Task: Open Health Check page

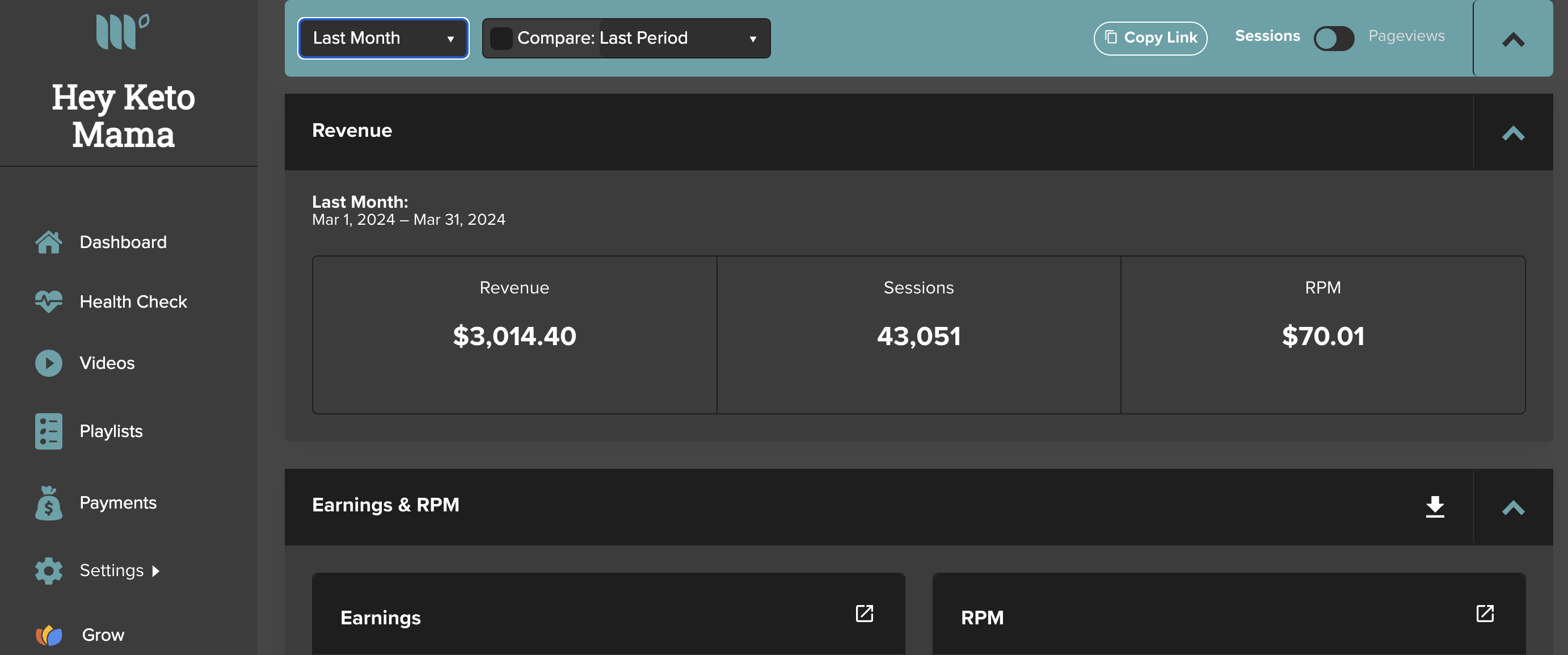Action: pyautogui.click(x=133, y=301)
